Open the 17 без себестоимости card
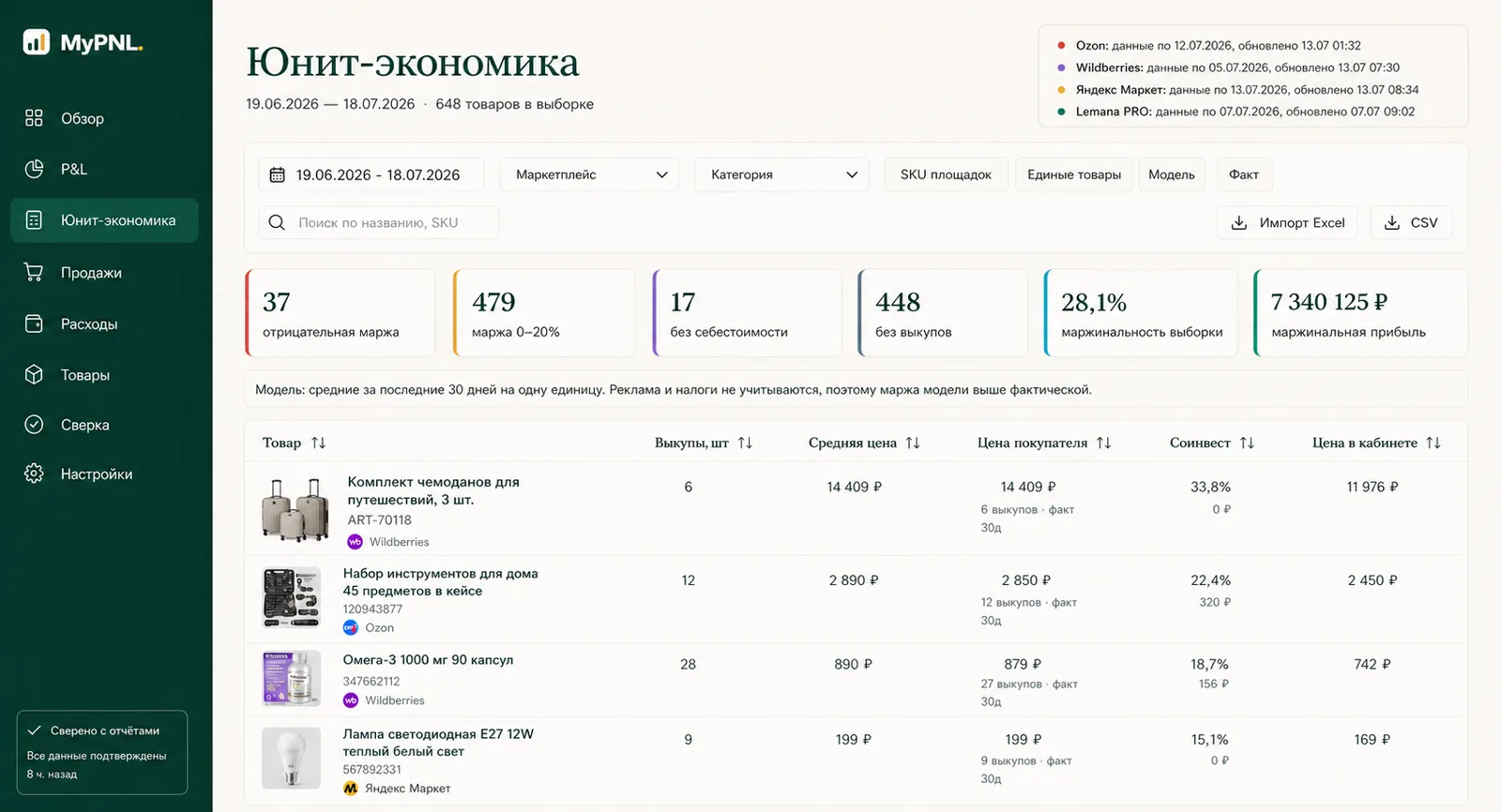1501x812 pixels. [x=747, y=313]
